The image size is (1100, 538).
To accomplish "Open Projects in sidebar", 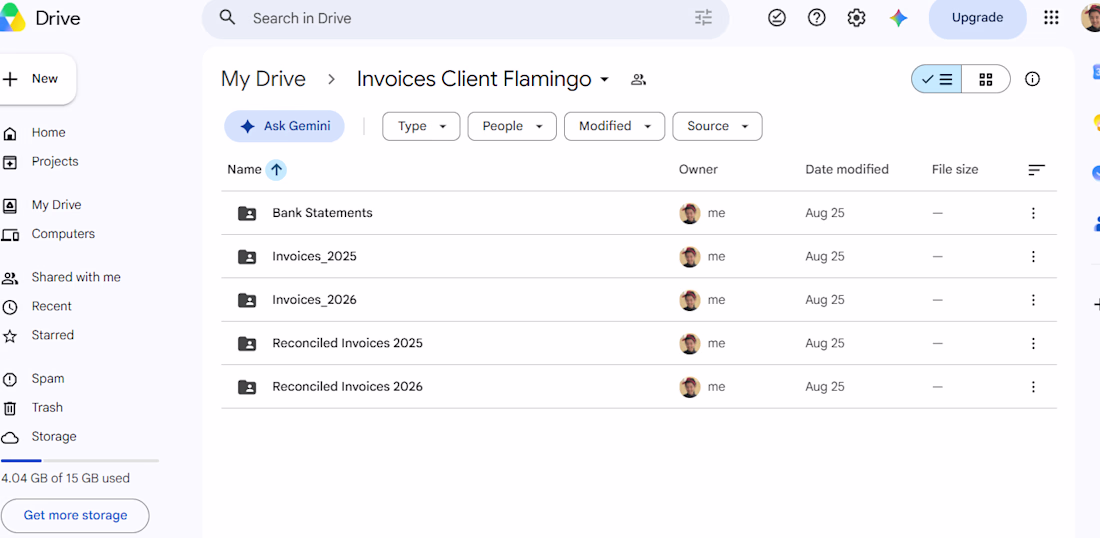I will 55,161.
